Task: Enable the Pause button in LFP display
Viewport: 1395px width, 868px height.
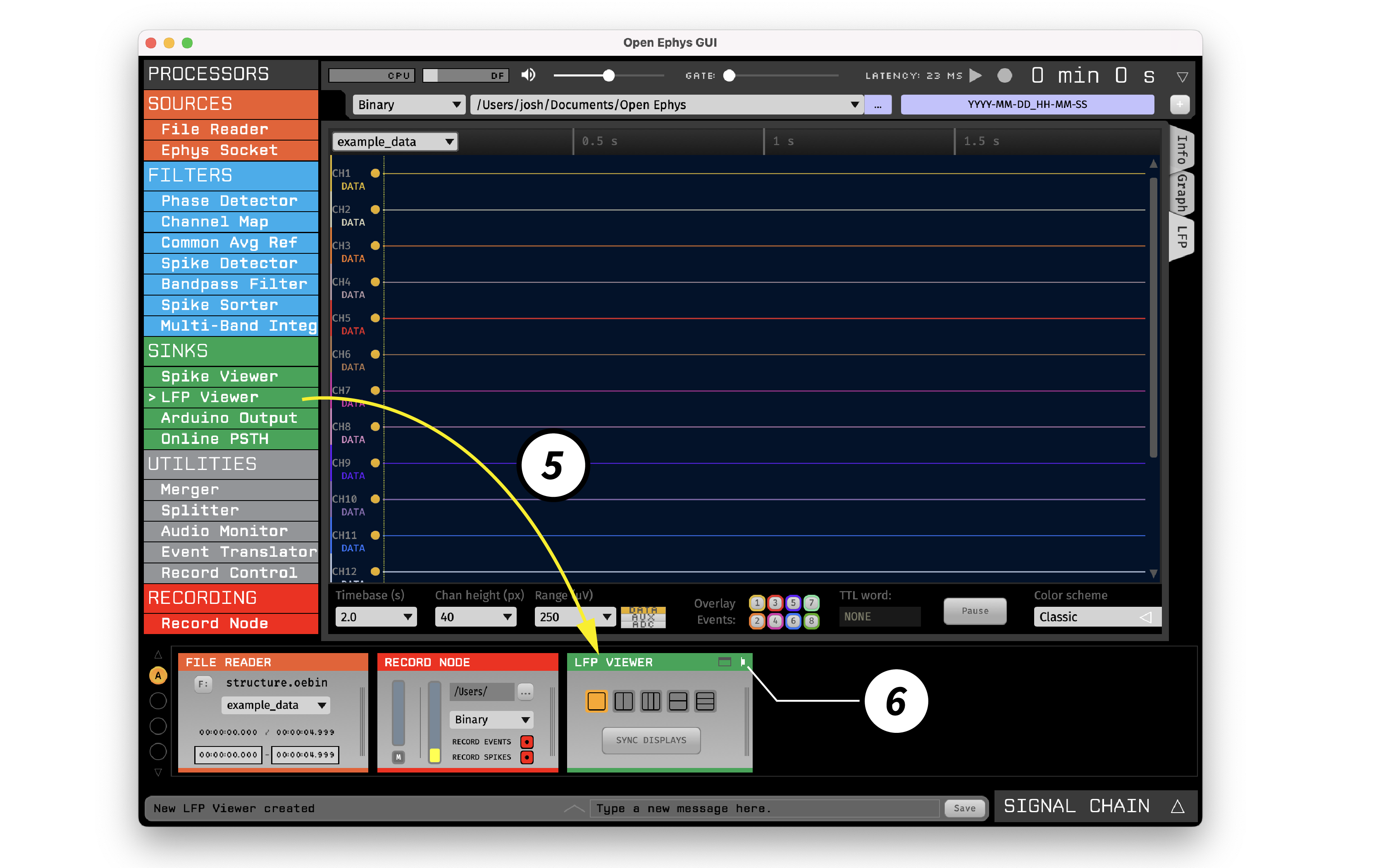Action: coord(975,612)
